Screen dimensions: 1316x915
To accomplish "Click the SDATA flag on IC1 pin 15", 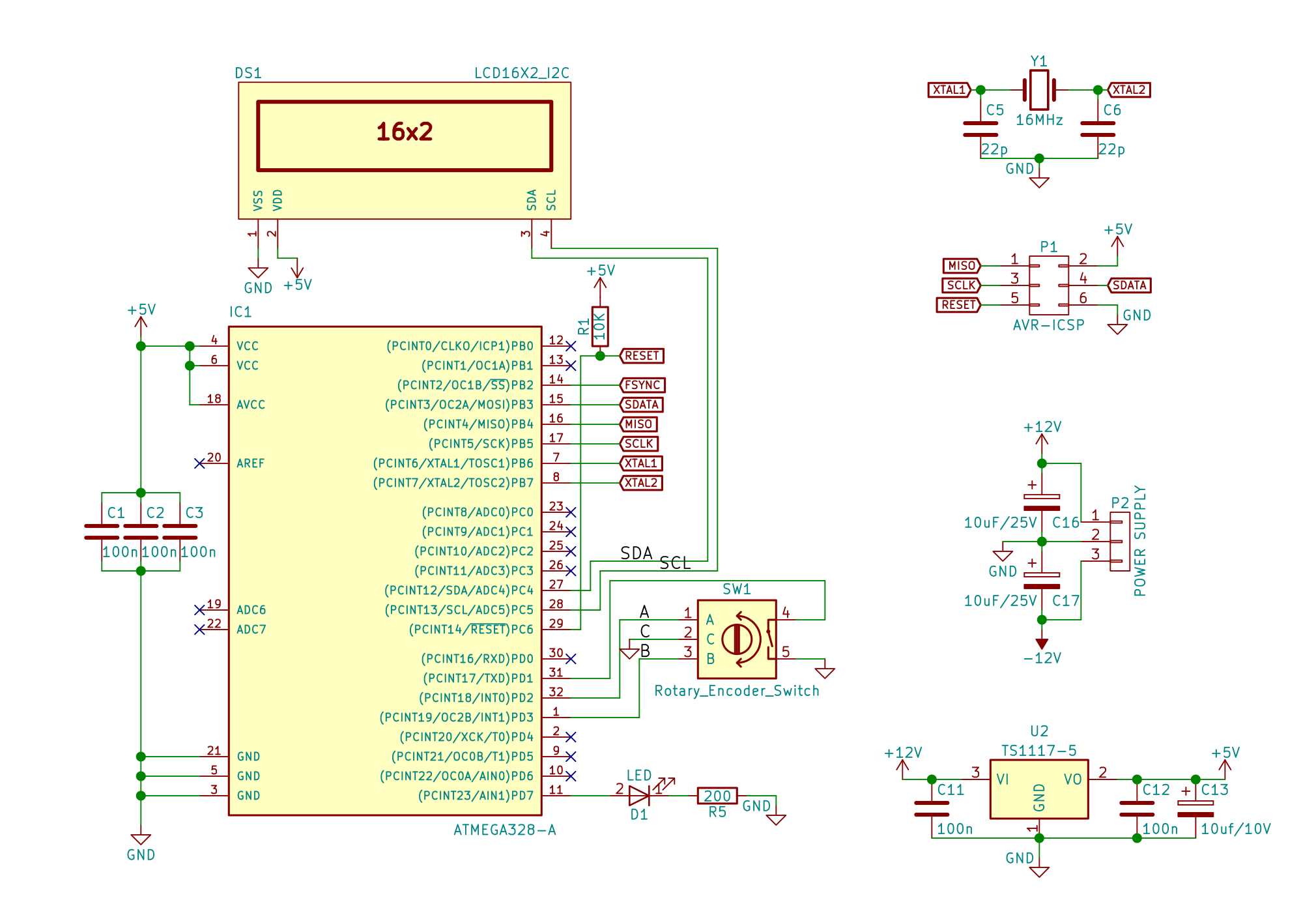I will pos(641,405).
